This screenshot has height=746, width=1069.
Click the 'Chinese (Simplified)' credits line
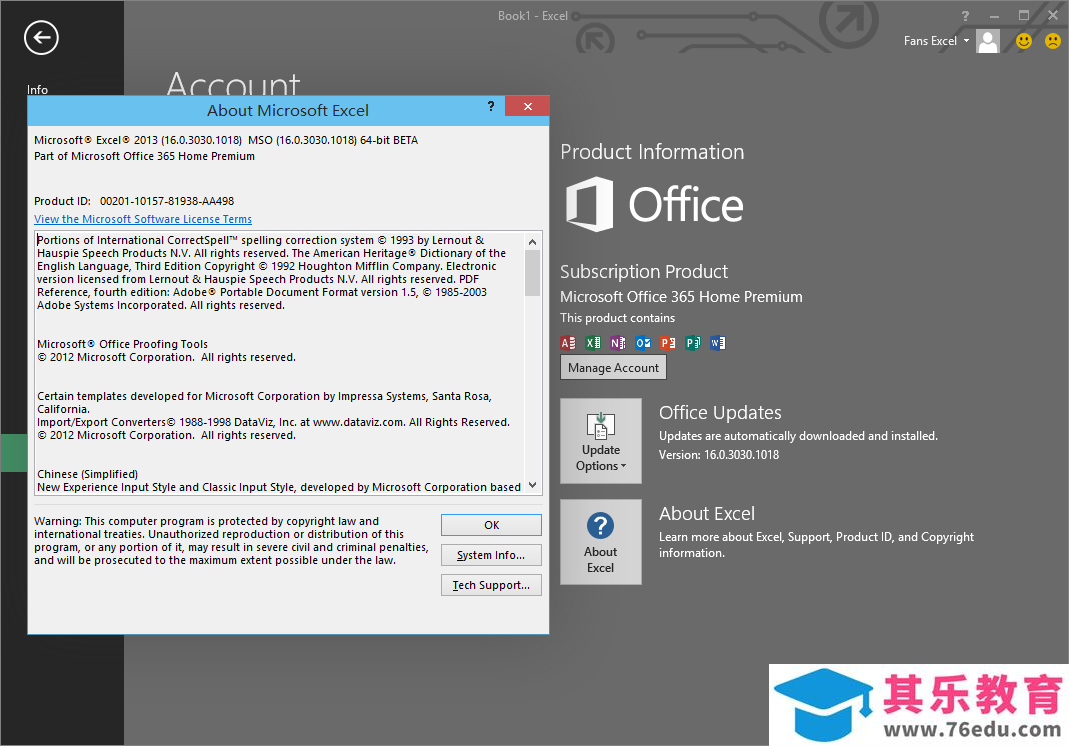[87, 474]
